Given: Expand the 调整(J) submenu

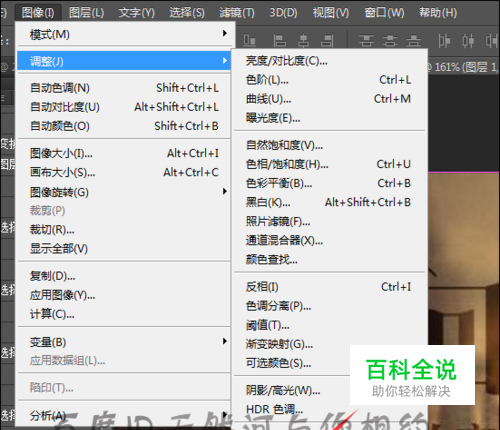Looking at the screenshot, I should tap(124, 61).
